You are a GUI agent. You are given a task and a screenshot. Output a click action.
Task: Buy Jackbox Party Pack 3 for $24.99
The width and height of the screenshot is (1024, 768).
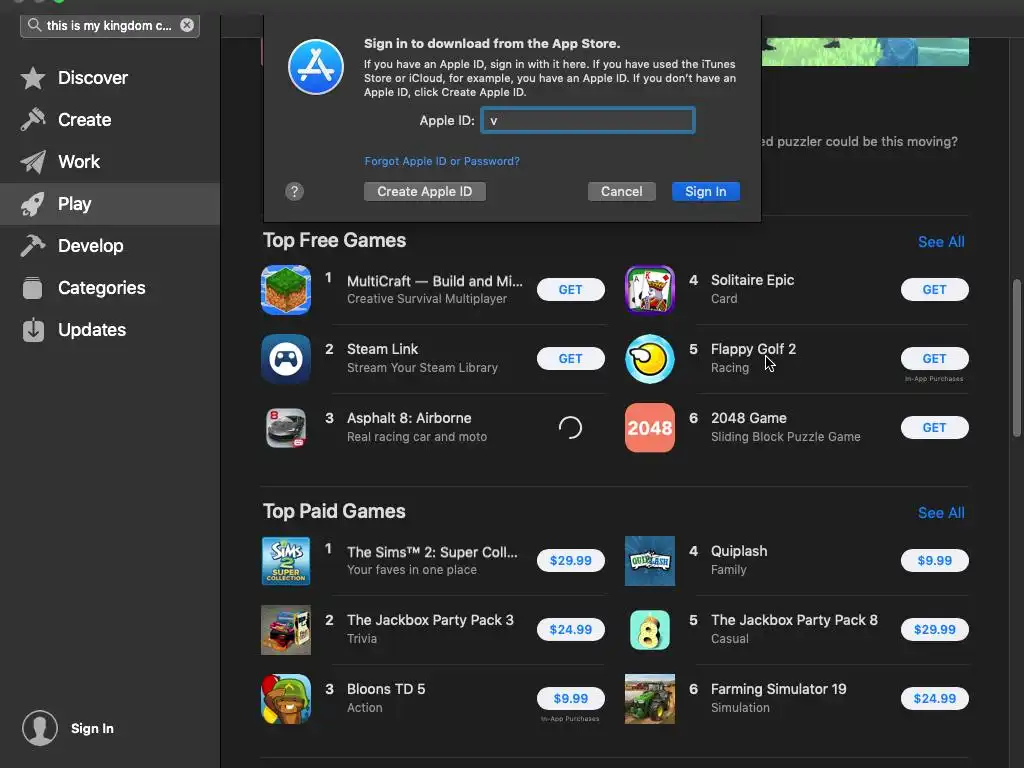(571, 630)
